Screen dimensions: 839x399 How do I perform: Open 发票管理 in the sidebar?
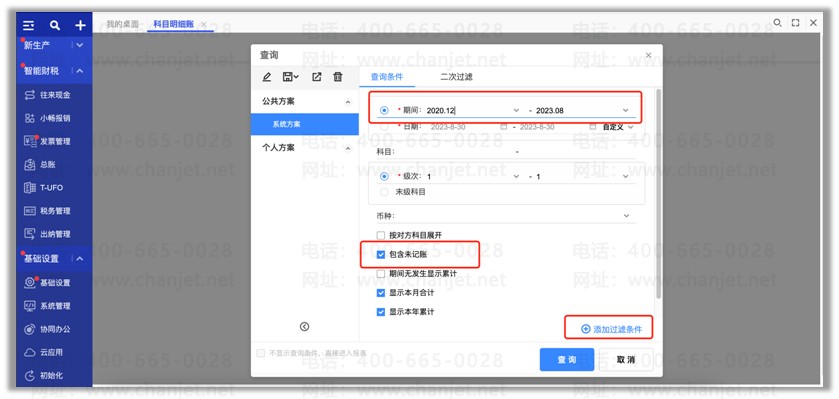pos(48,141)
